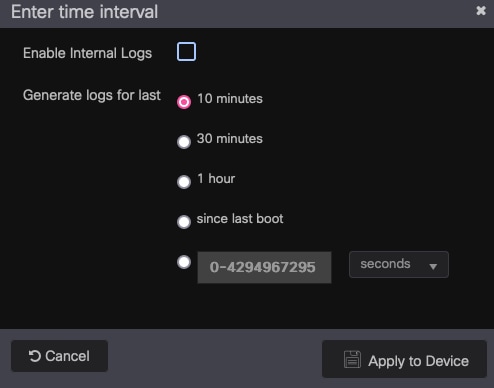Click the Enable Internal Logs label

87,53
